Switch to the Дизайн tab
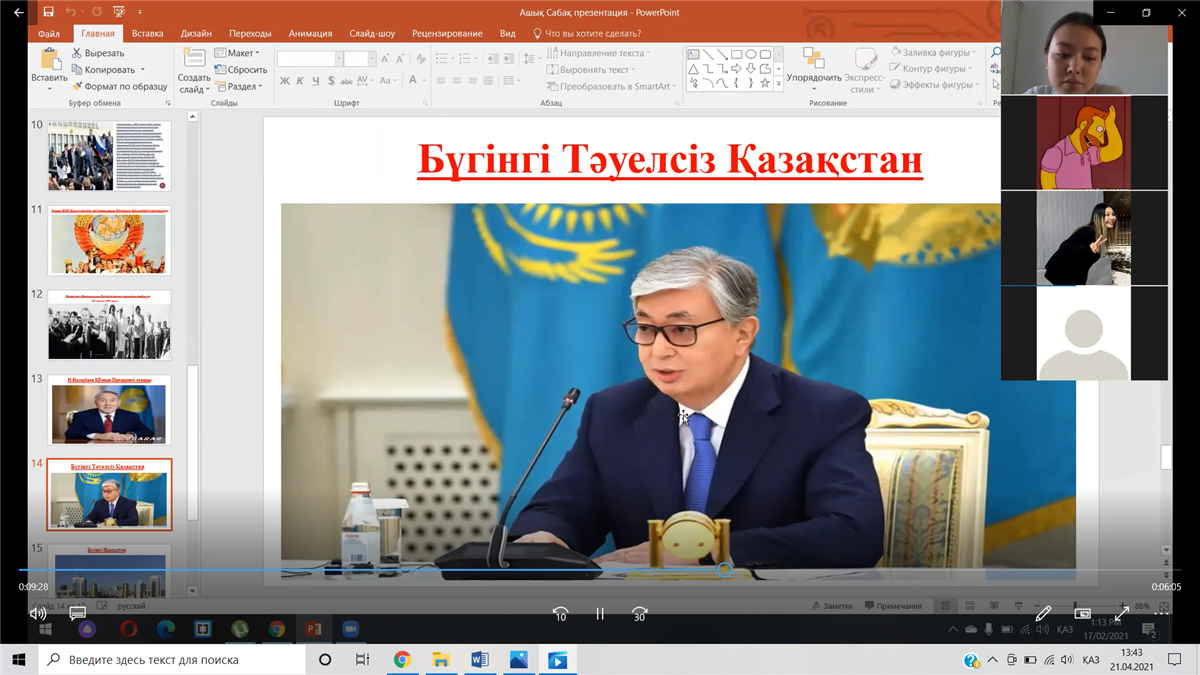 point(196,33)
